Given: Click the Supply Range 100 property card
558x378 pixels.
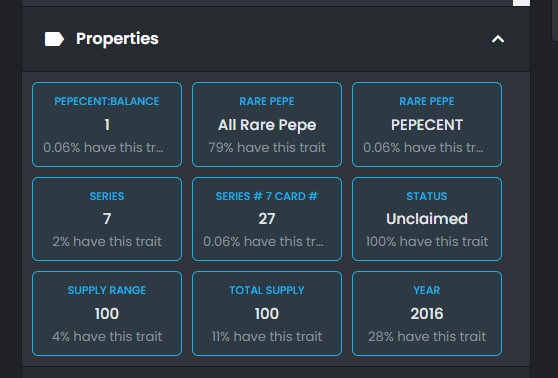Looking at the screenshot, I should click(x=107, y=314).
